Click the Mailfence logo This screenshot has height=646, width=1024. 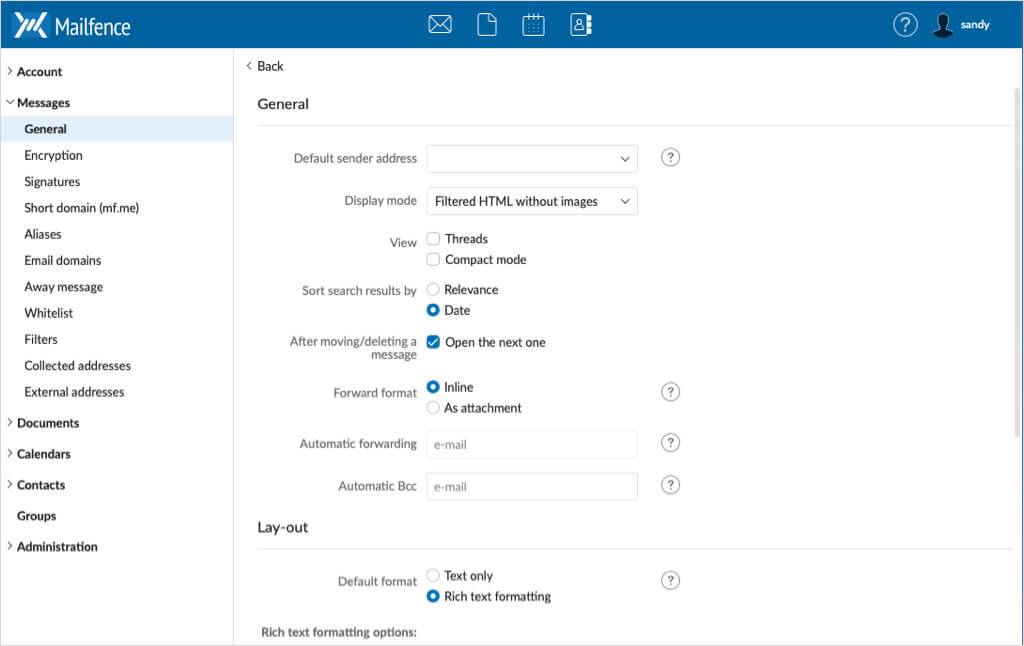(x=72, y=26)
